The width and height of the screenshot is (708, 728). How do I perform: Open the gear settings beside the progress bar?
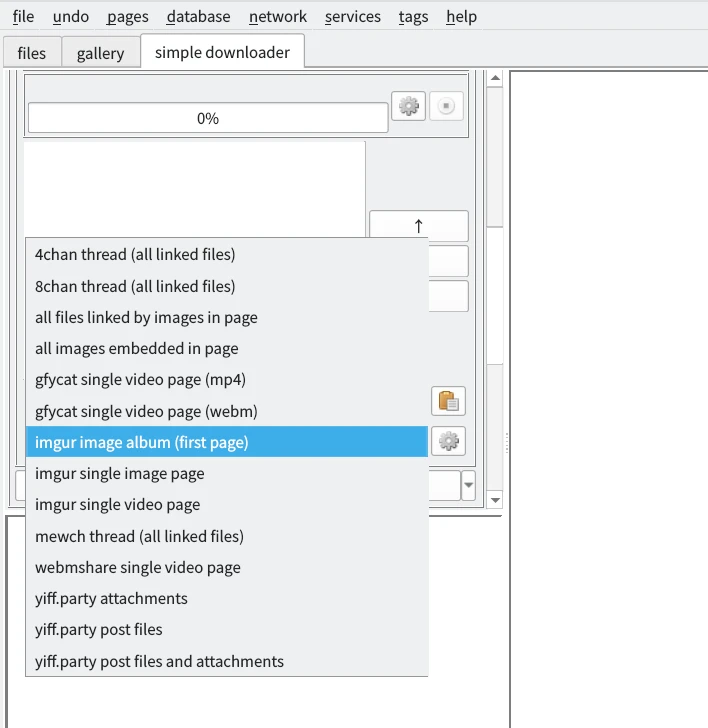(x=408, y=106)
